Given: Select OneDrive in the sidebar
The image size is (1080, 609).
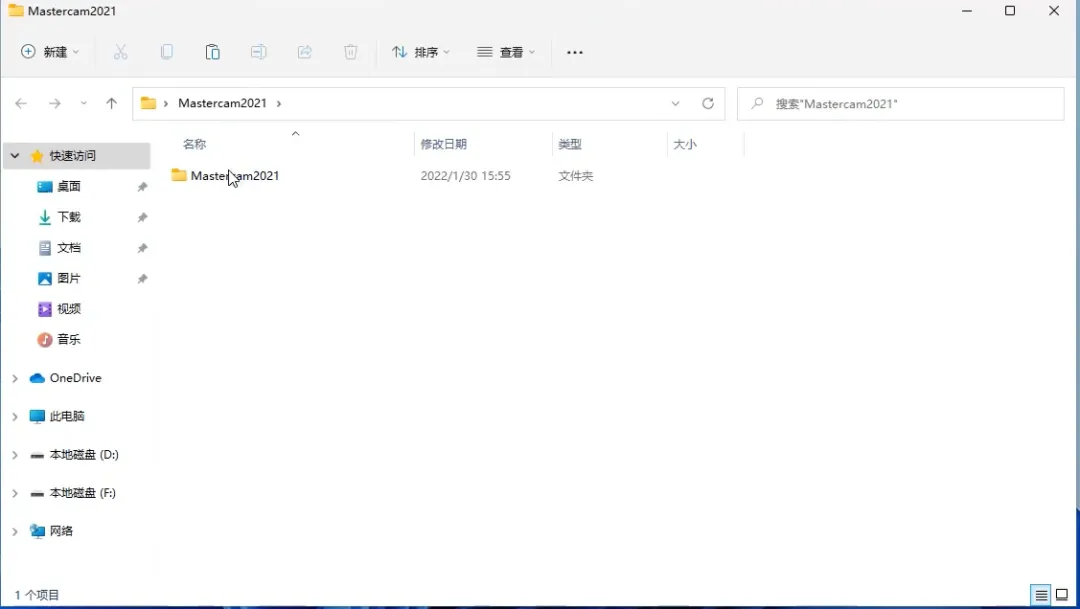Looking at the screenshot, I should pyautogui.click(x=76, y=378).
